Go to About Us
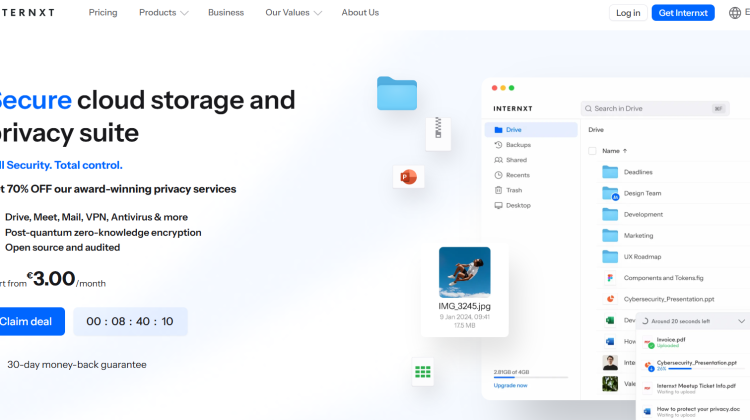The height and width of the screenshot is (420, 750). [360, 12]
